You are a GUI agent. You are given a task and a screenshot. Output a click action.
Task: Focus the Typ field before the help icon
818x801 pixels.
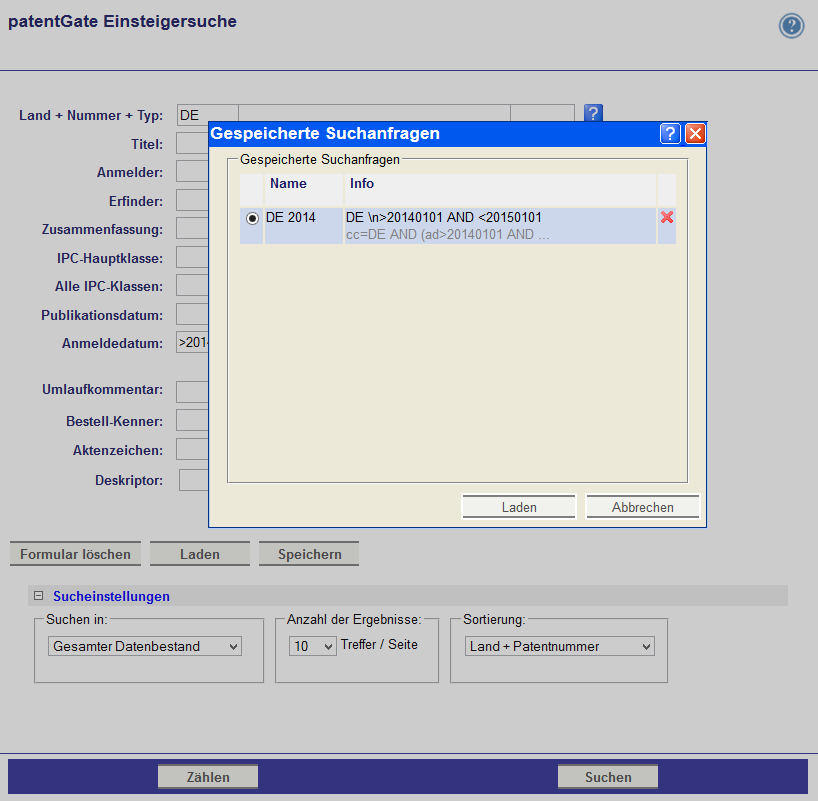tap(543, 115)
